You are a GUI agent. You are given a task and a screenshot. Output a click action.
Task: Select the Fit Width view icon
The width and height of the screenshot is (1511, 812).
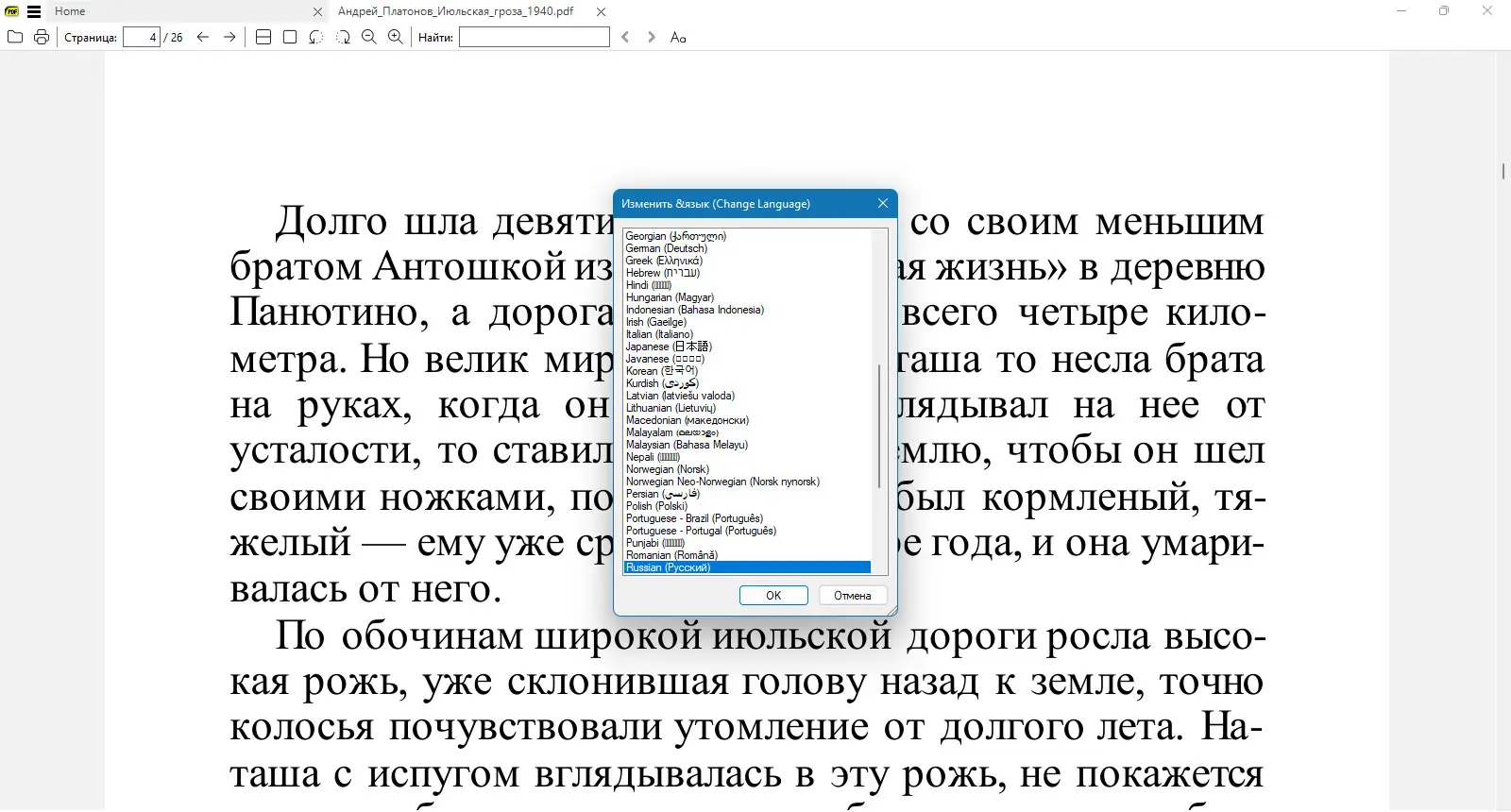(x=263, y=37)
